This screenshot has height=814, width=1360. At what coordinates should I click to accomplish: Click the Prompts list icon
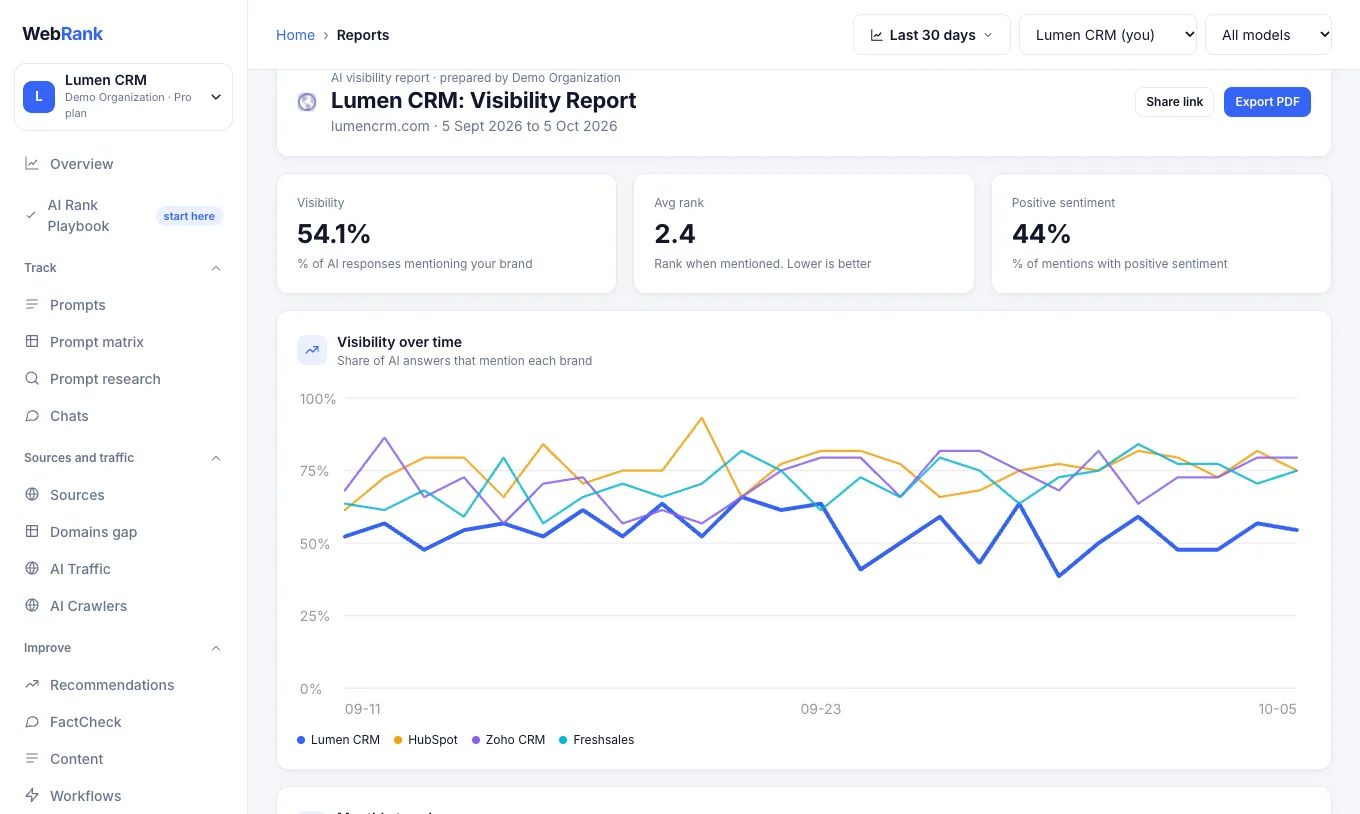point(32,305)
